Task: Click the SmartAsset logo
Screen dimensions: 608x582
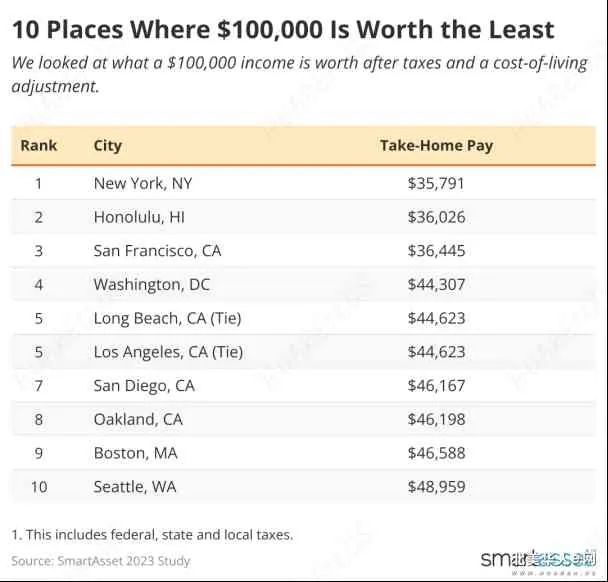Action: click(x=537, y=559)
